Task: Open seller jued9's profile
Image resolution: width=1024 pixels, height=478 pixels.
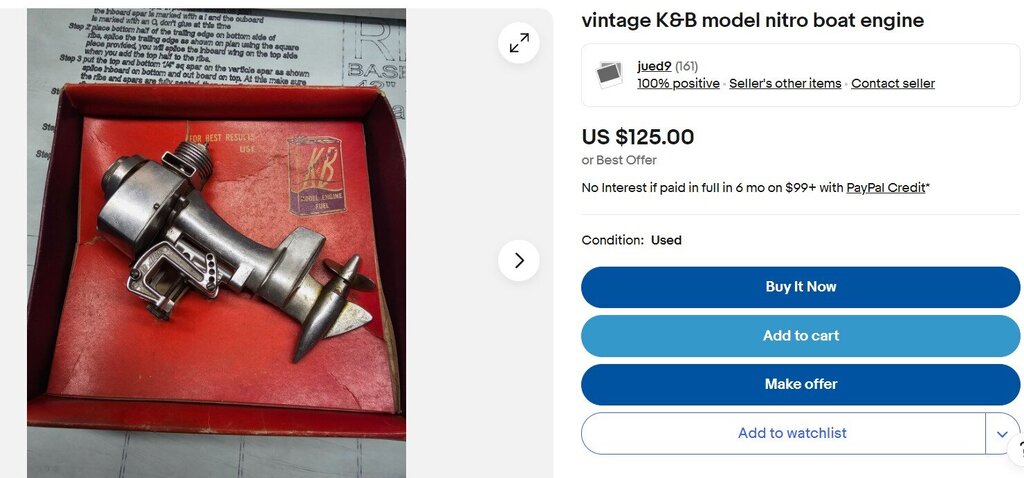Action: (x=654, y=66)
